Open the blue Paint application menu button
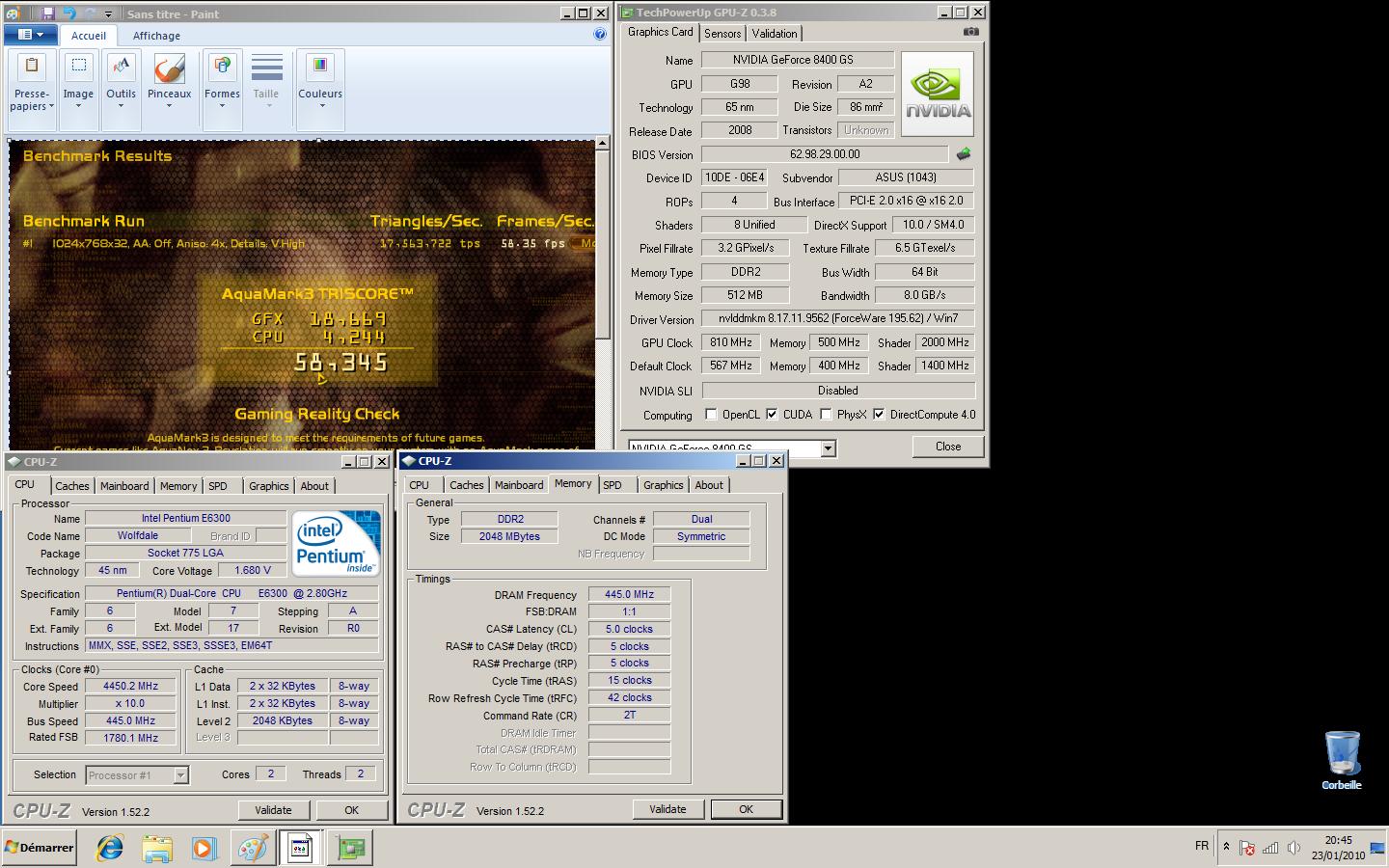 [x=31, y=35]
